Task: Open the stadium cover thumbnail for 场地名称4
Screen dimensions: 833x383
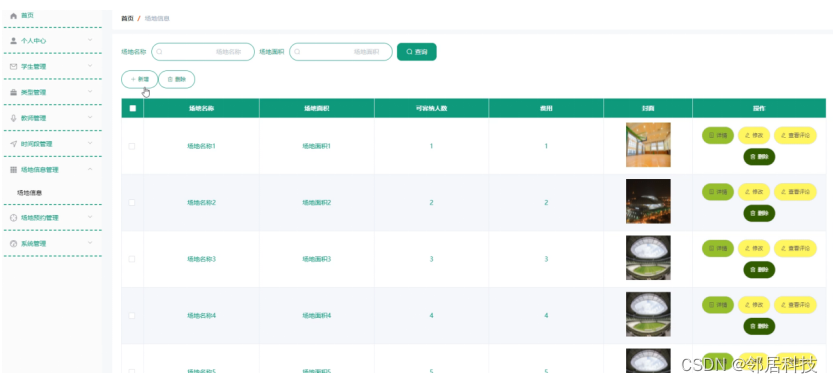Action: [x=648, y=314]
